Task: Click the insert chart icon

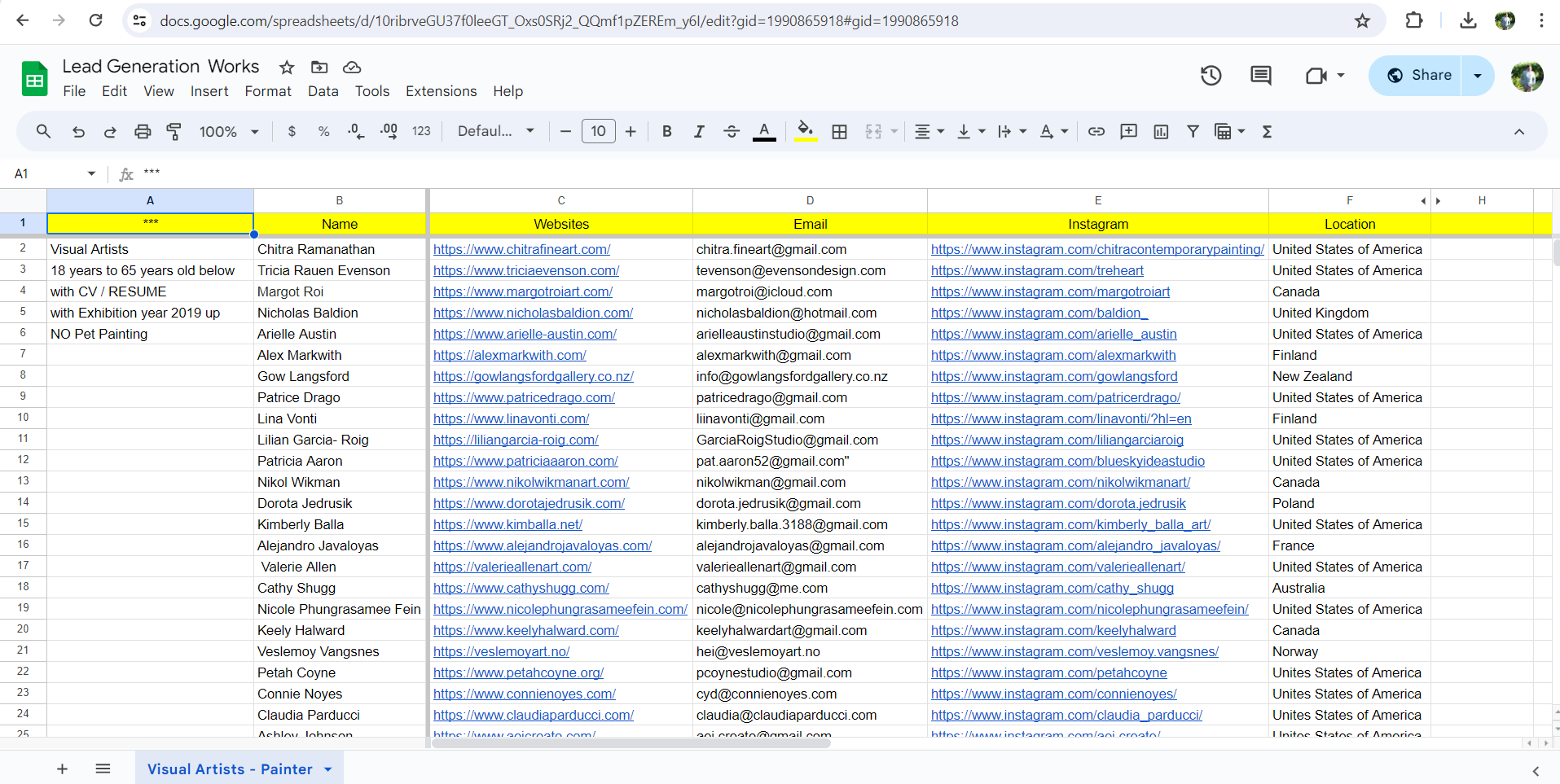Action: 1161,132
